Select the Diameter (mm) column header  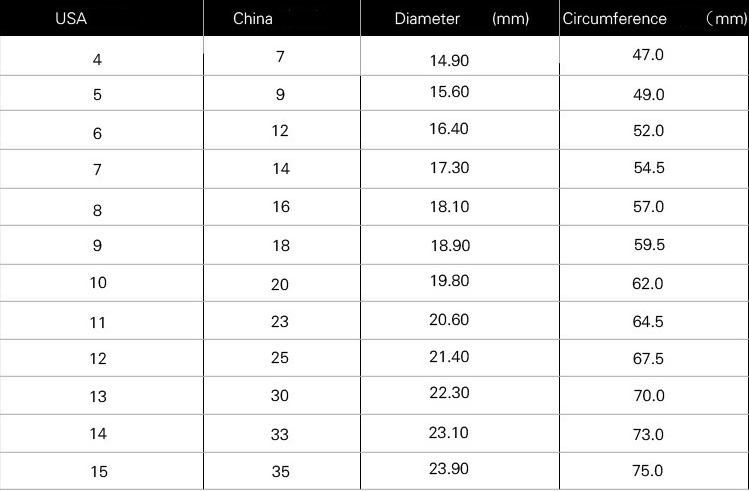(x=460, y=19)
